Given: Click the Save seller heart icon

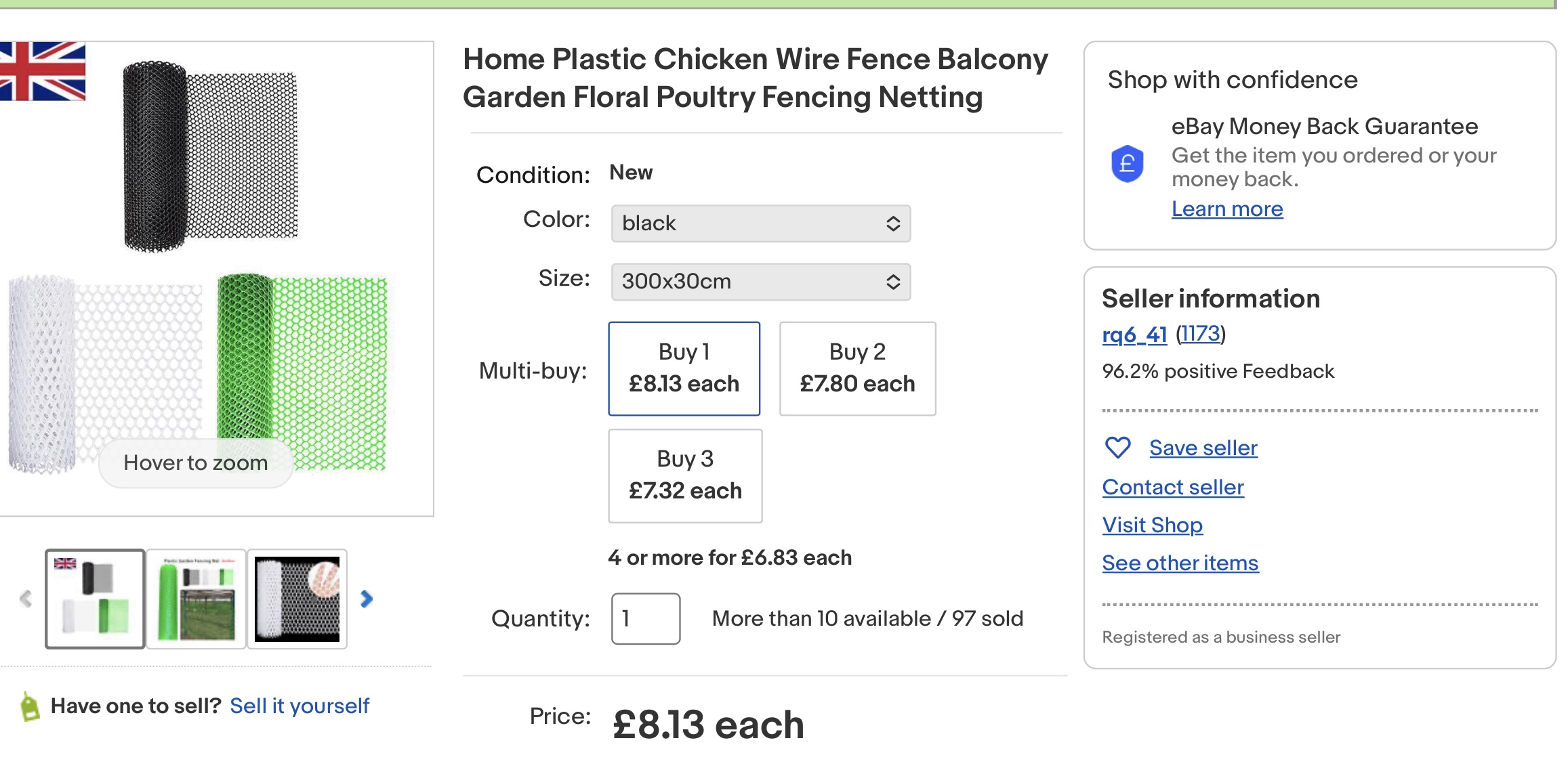Looking at the screenshot, I should (1117, 448).
